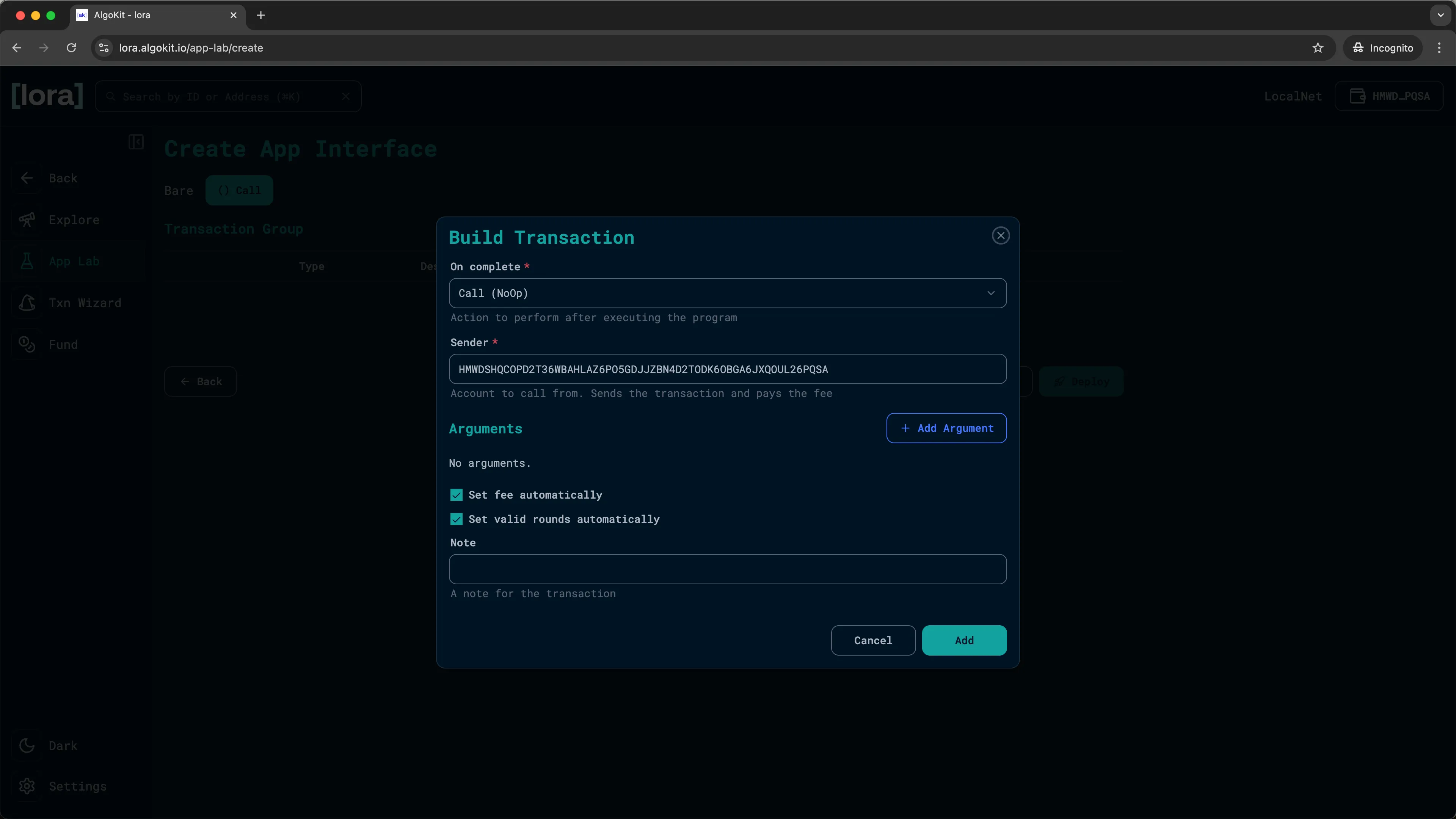The image size is (1456, 819).
Task: Switch to the Bare tab
Action: click(x=178, y=190)
